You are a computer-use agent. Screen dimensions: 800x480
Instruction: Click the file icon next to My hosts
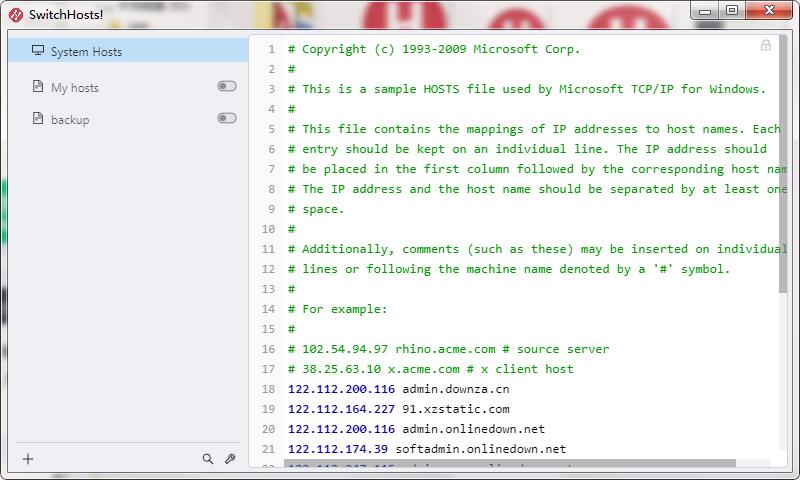[x=38, y=87]
